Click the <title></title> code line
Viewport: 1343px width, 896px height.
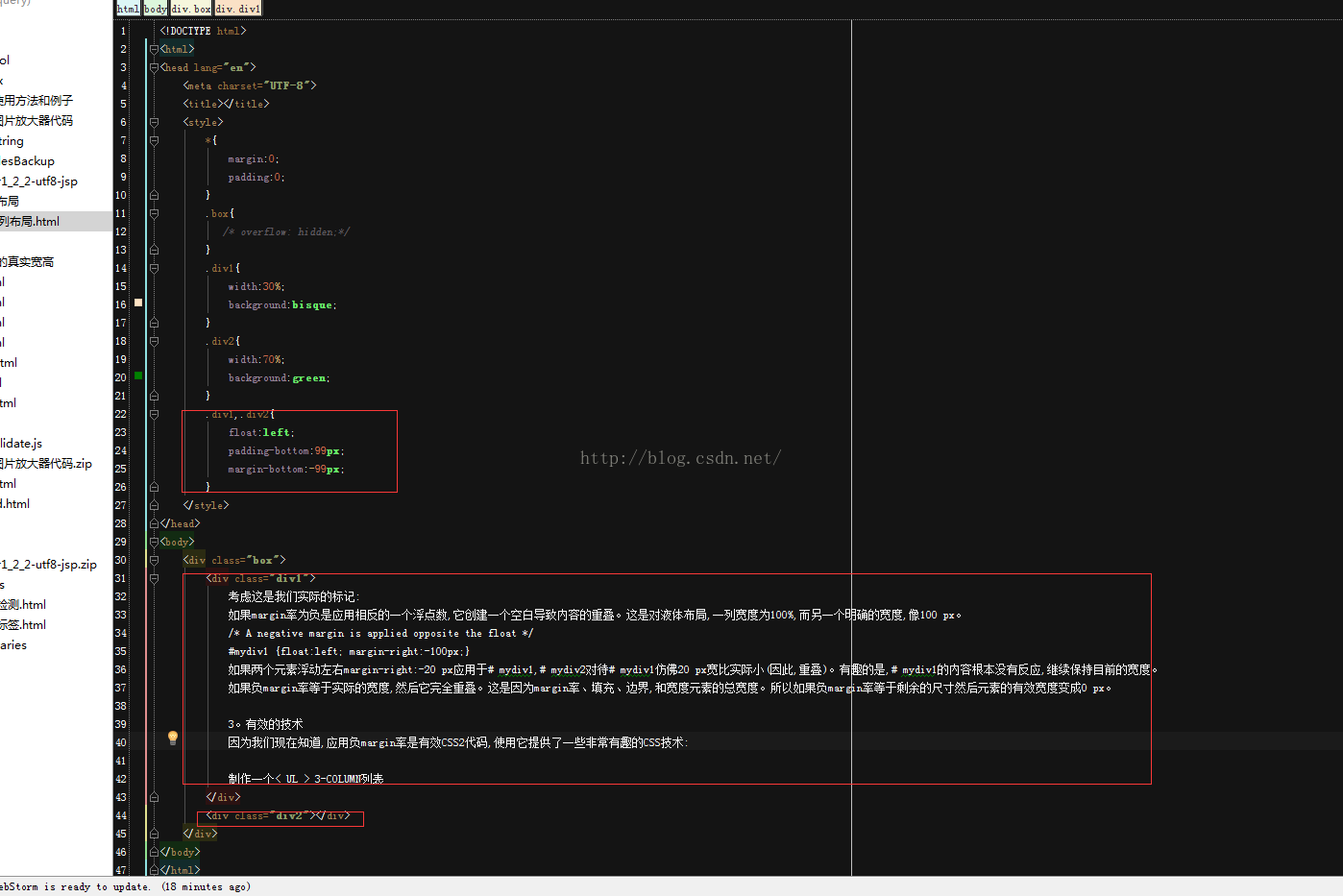tap(226, 104)
